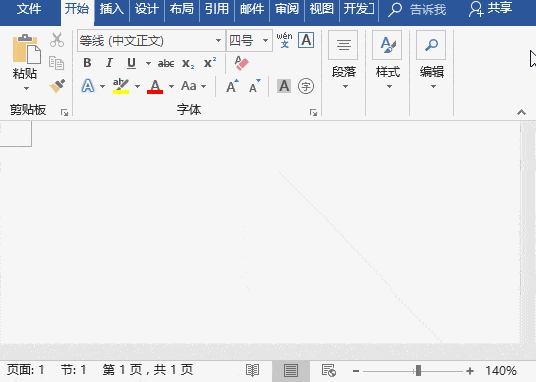Click the character border A icon
Image resolution: width=536 pixels, height=382 pixels.
coord(306,40)
